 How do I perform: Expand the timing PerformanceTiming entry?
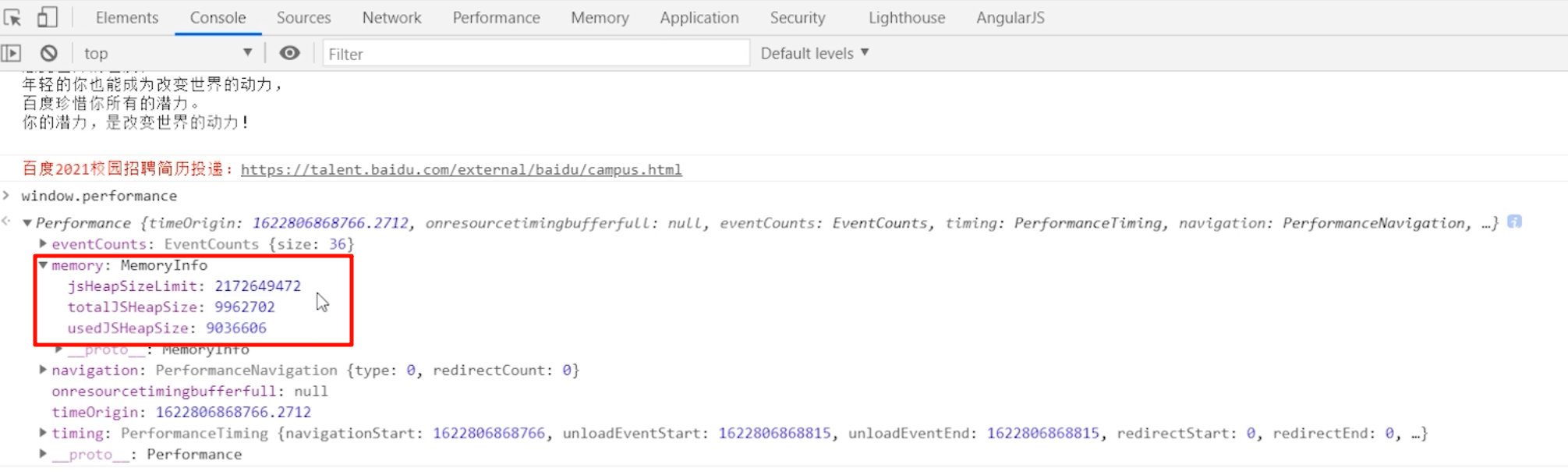click(44, 433)
